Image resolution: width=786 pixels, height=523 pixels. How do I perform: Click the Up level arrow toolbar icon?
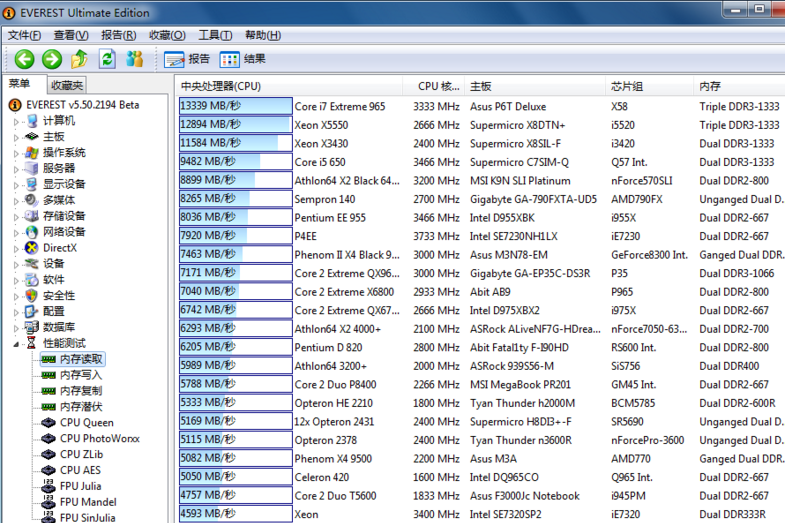[79, 59]
